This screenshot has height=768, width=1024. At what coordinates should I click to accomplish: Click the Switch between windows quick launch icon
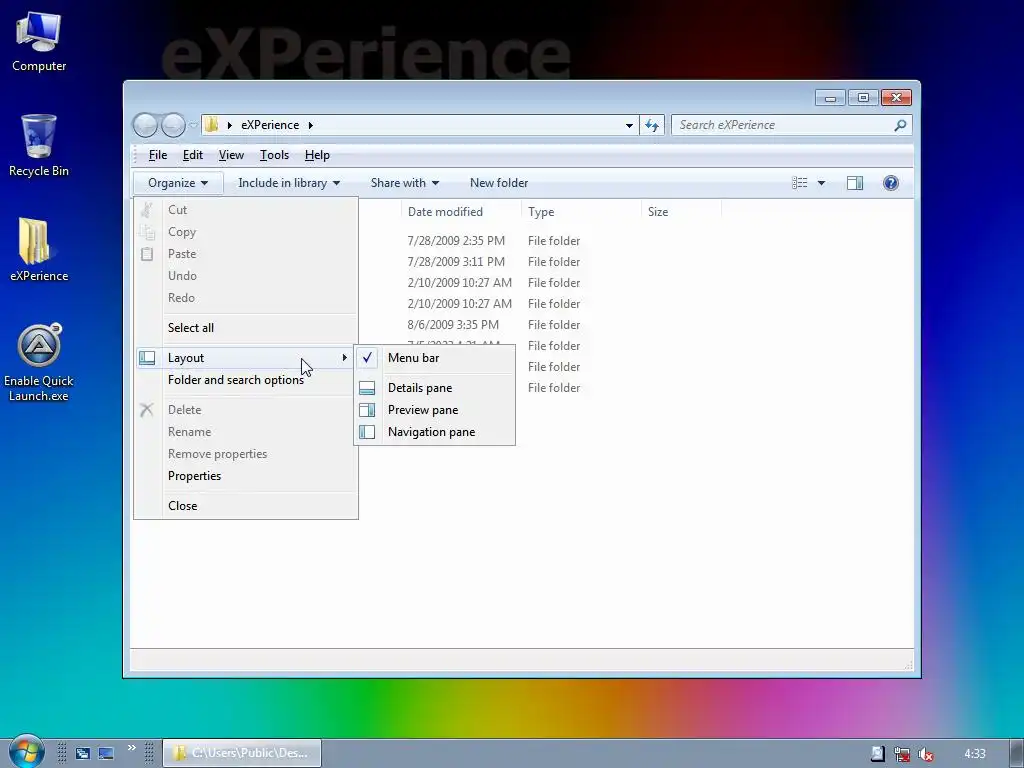(x=82, y=753)
